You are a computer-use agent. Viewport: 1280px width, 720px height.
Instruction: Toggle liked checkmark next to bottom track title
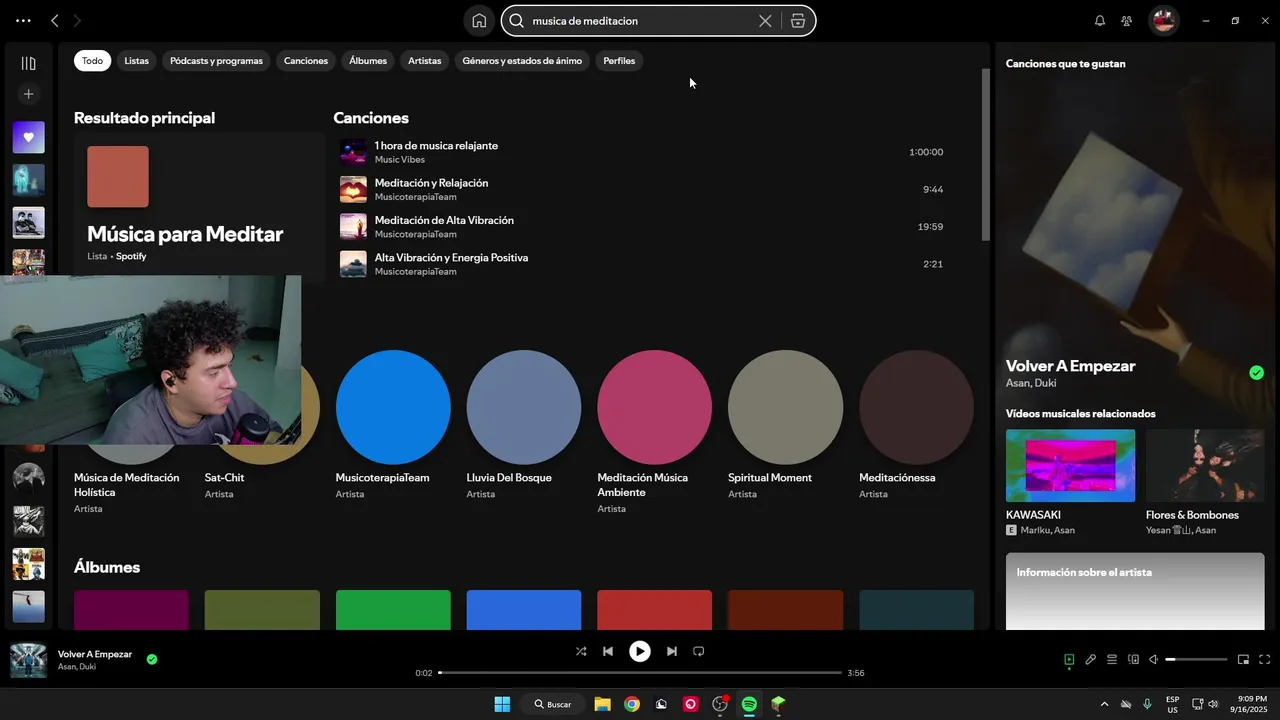(x=152, y=659)
